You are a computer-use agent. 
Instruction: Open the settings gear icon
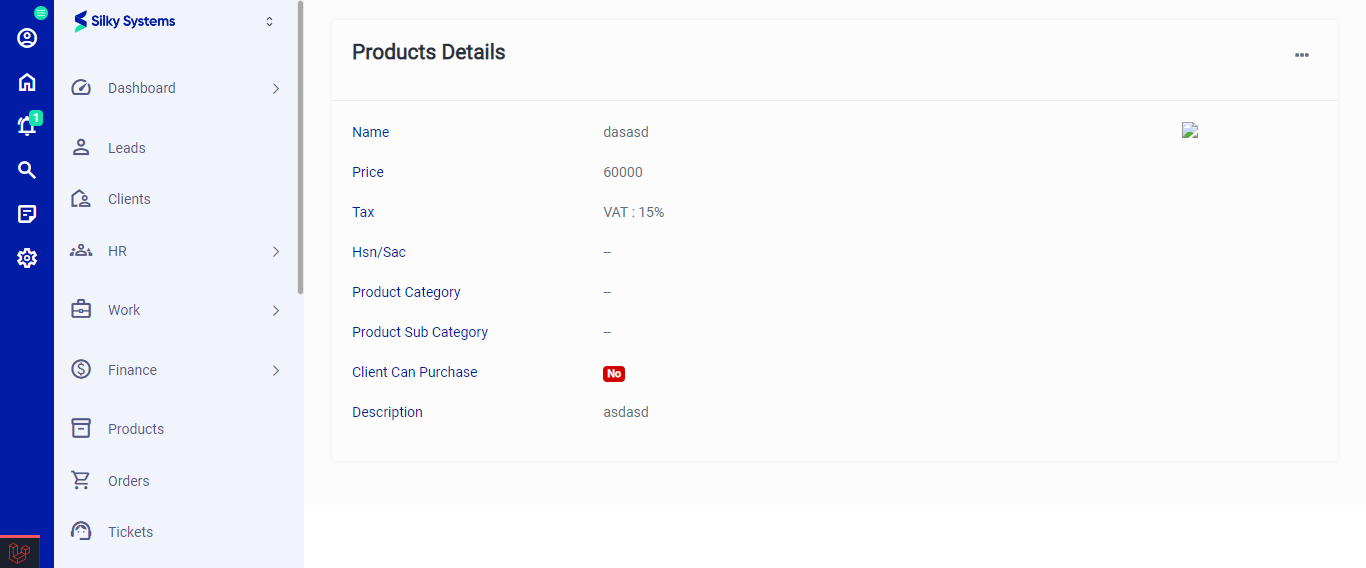27,258
